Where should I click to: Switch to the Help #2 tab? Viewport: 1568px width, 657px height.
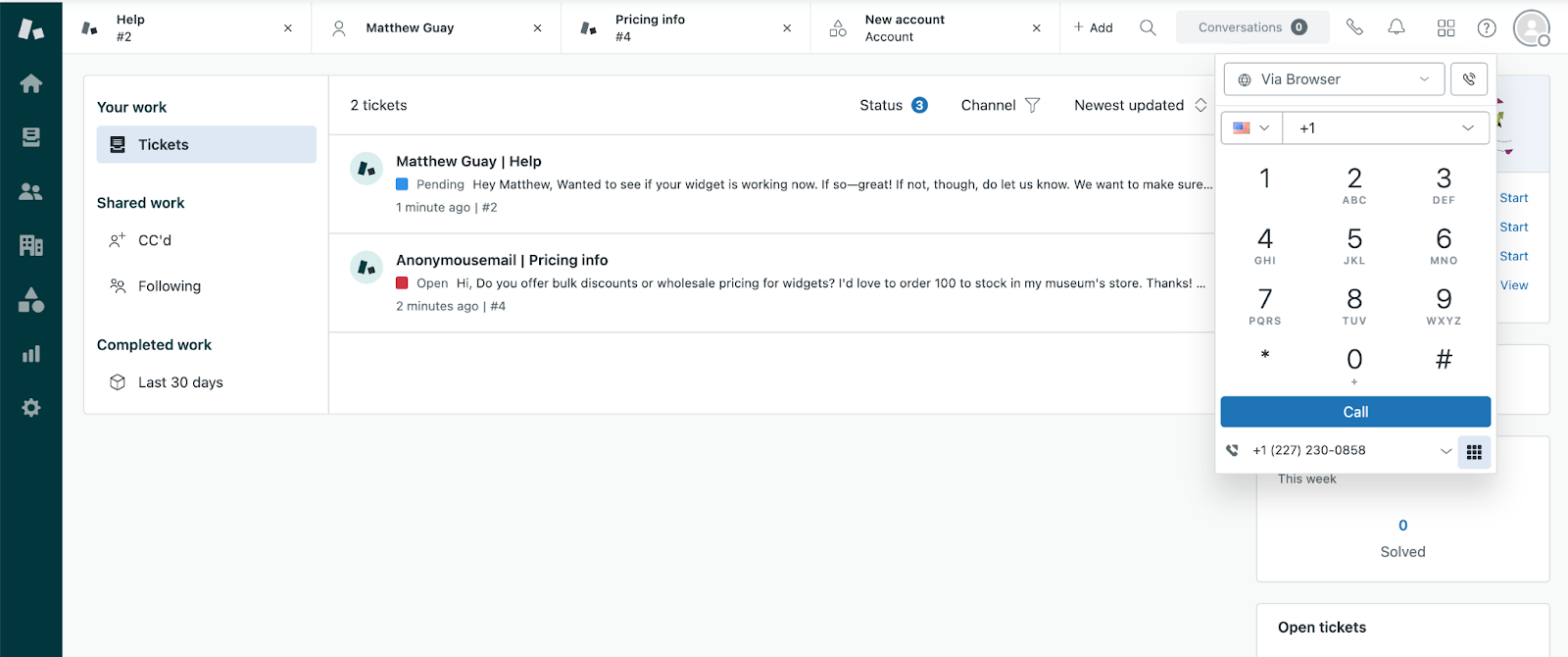click(186, 27)
